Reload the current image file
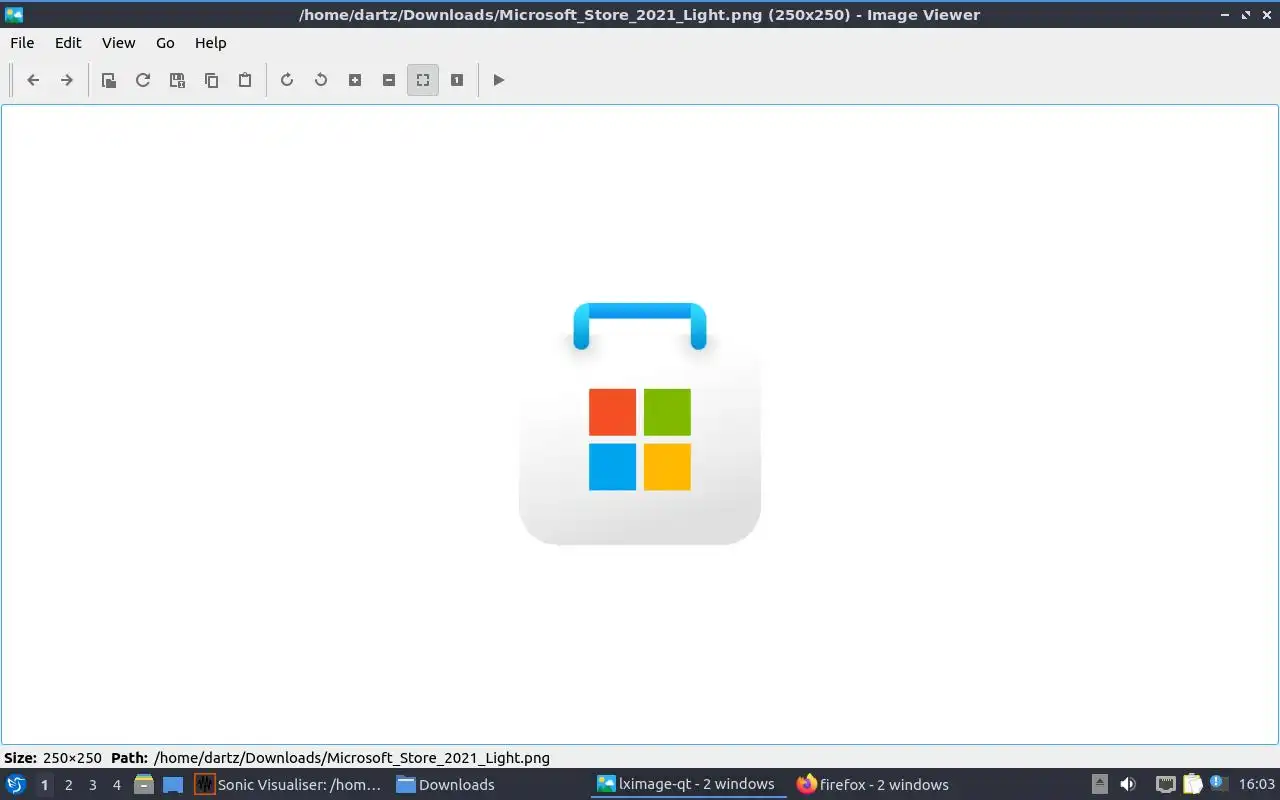This screenshot has width=1280, height=800. click(x=143, y=80)
